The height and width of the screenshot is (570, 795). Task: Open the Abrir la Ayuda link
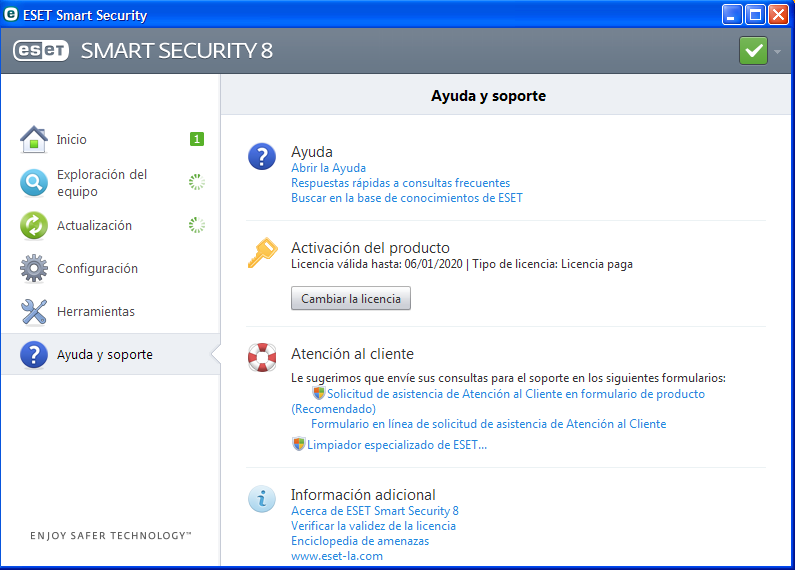(328, 168)
